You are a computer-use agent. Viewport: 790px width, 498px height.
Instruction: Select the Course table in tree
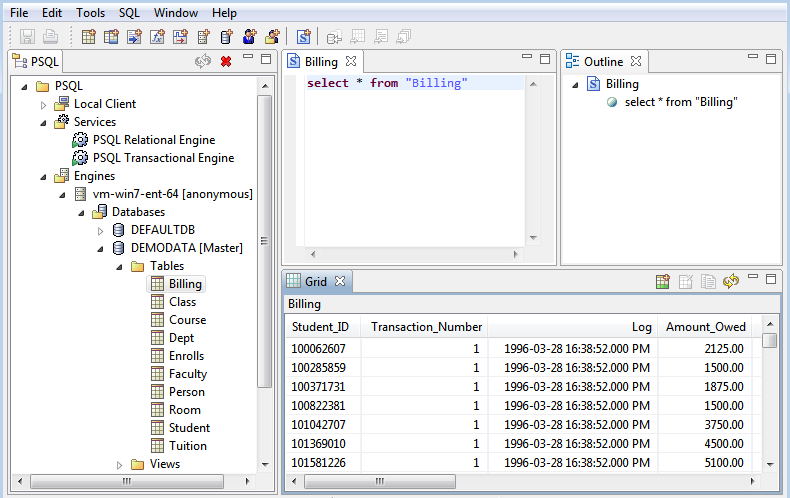[x=187, y=320]
